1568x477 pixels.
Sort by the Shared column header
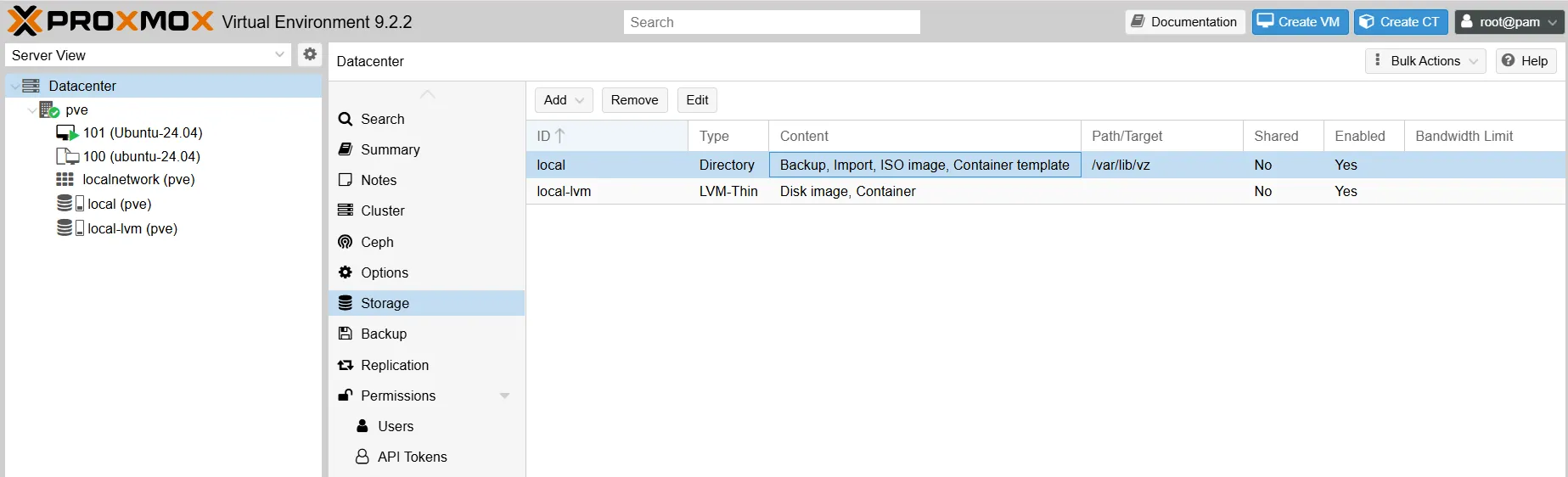point(1283,136)
